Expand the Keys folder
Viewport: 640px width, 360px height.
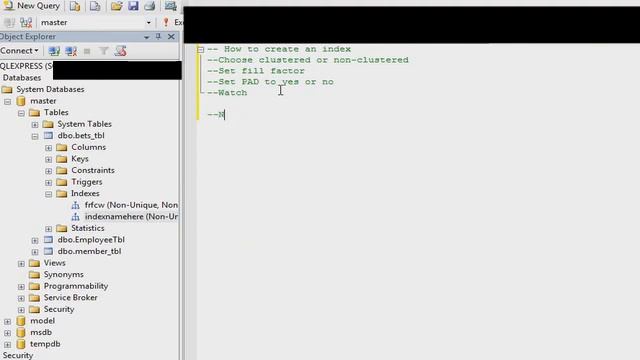click(49, 159)
